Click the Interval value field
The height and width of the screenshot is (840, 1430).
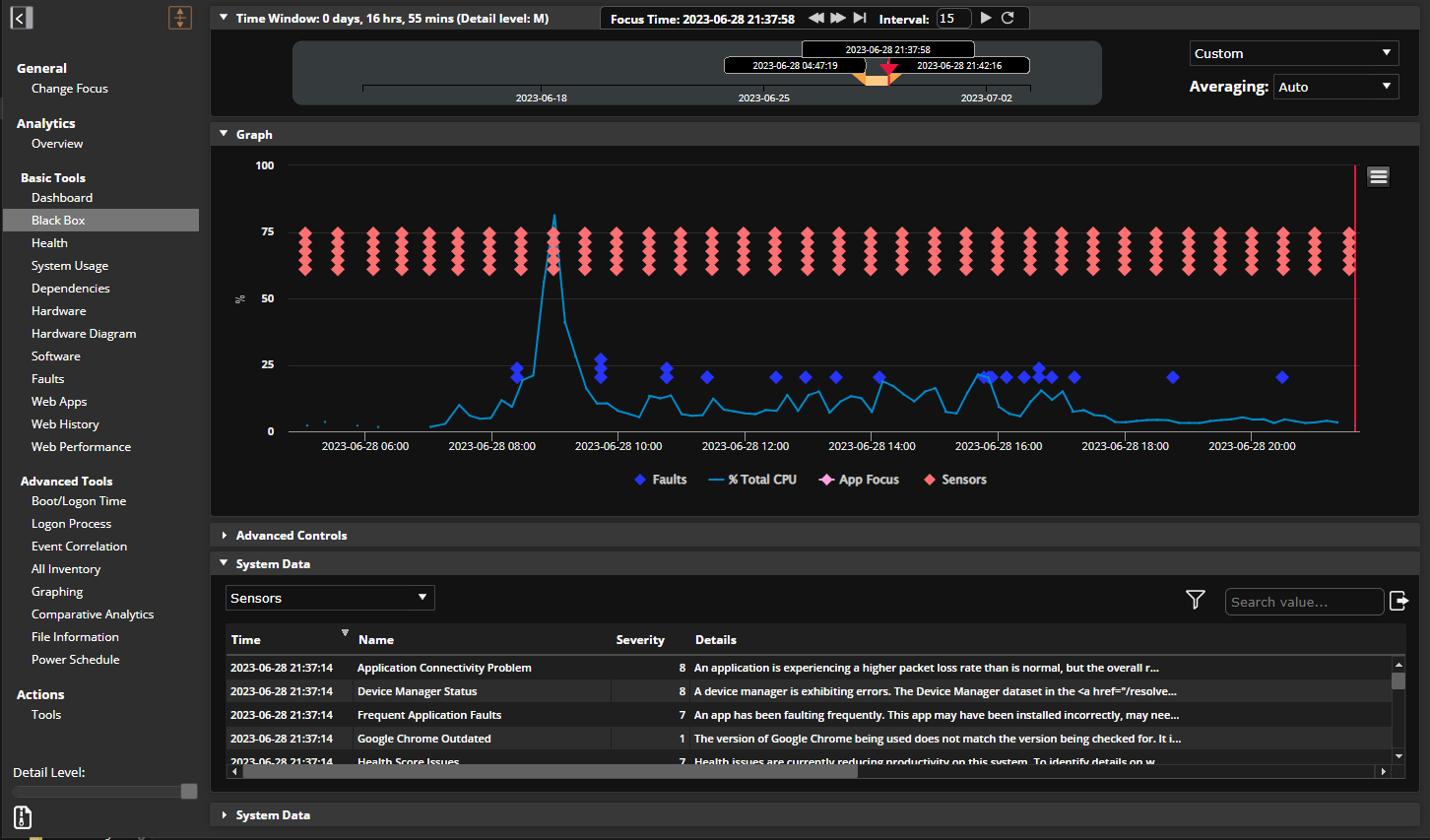click(953, 18)
